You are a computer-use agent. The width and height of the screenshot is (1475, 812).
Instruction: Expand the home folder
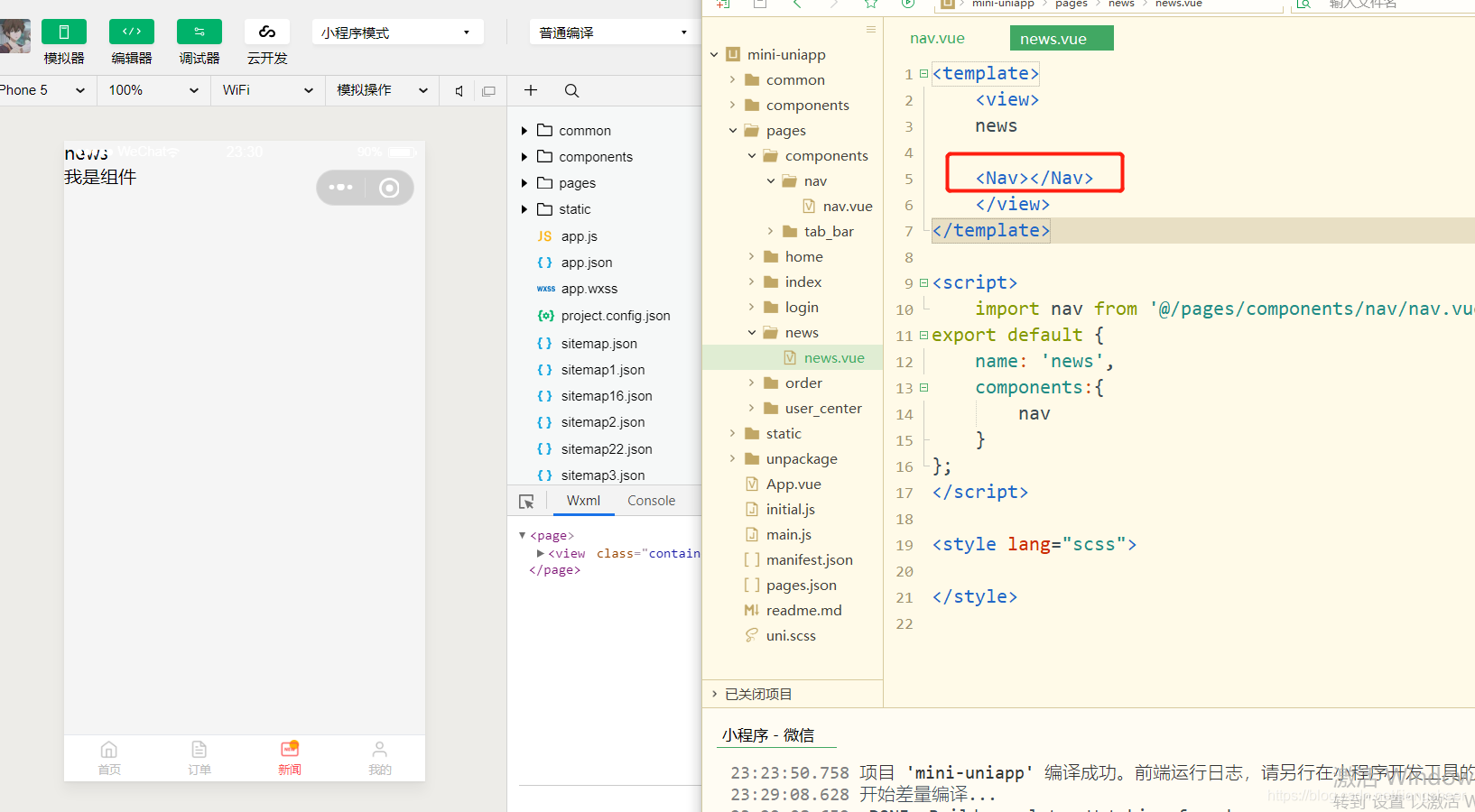click(x=751, y=257)
